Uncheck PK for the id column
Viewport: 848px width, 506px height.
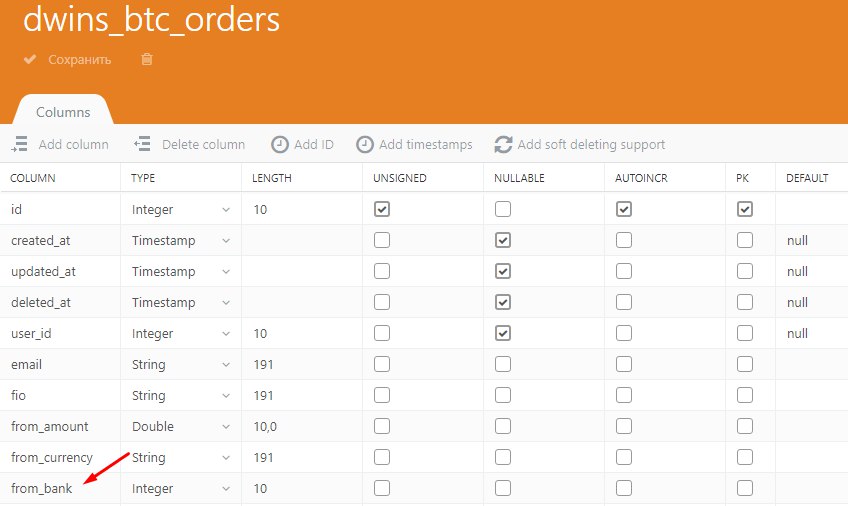click(745, 209)
